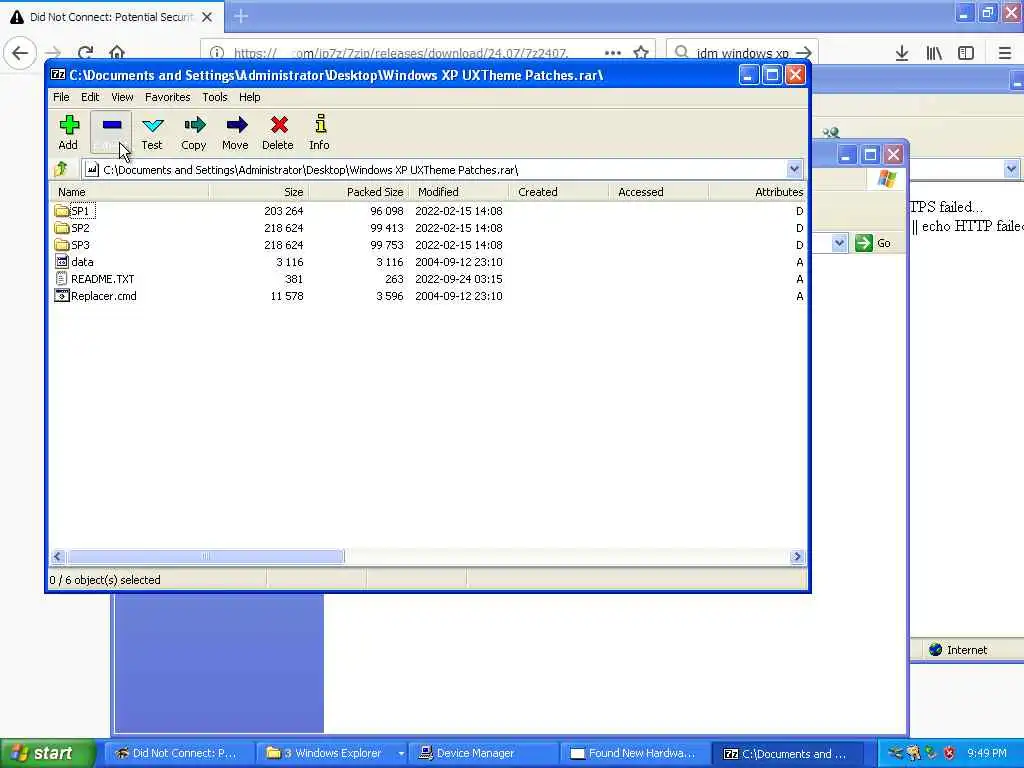The width and height of the screenshot is (1024, 768).
Task: Close the Did Not Connect tab
Action: pos(207,17)
